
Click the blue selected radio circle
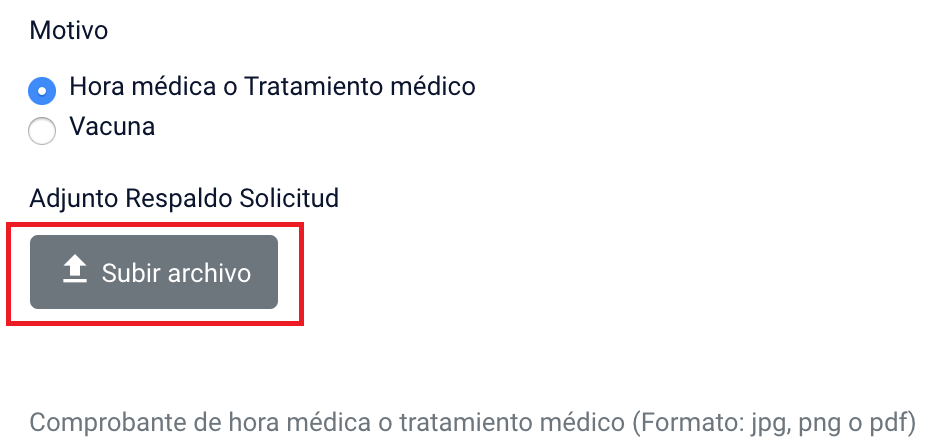42,91
